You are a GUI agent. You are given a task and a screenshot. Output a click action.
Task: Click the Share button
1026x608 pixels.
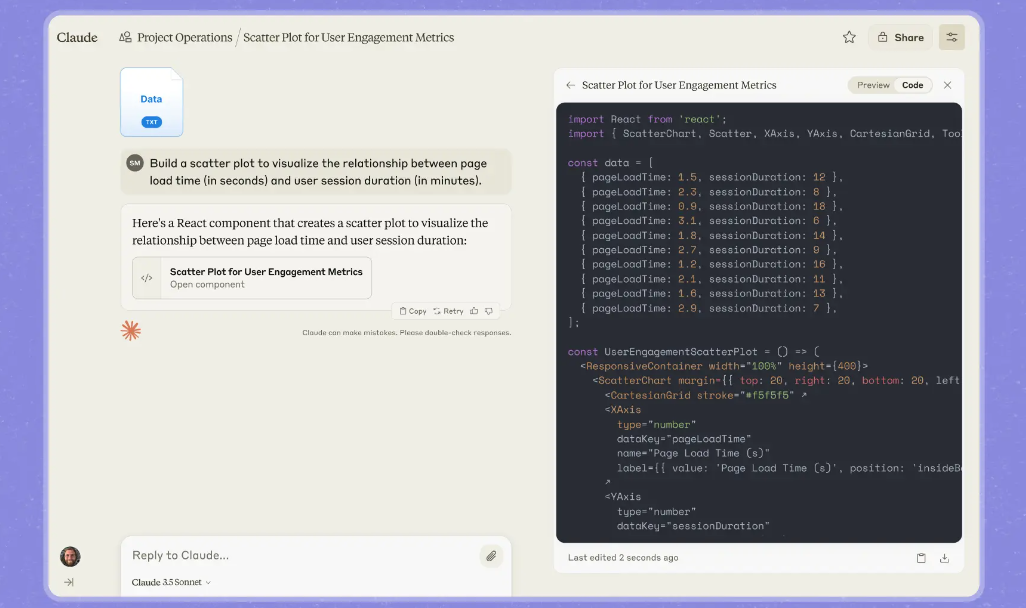[x=900, y=37]
